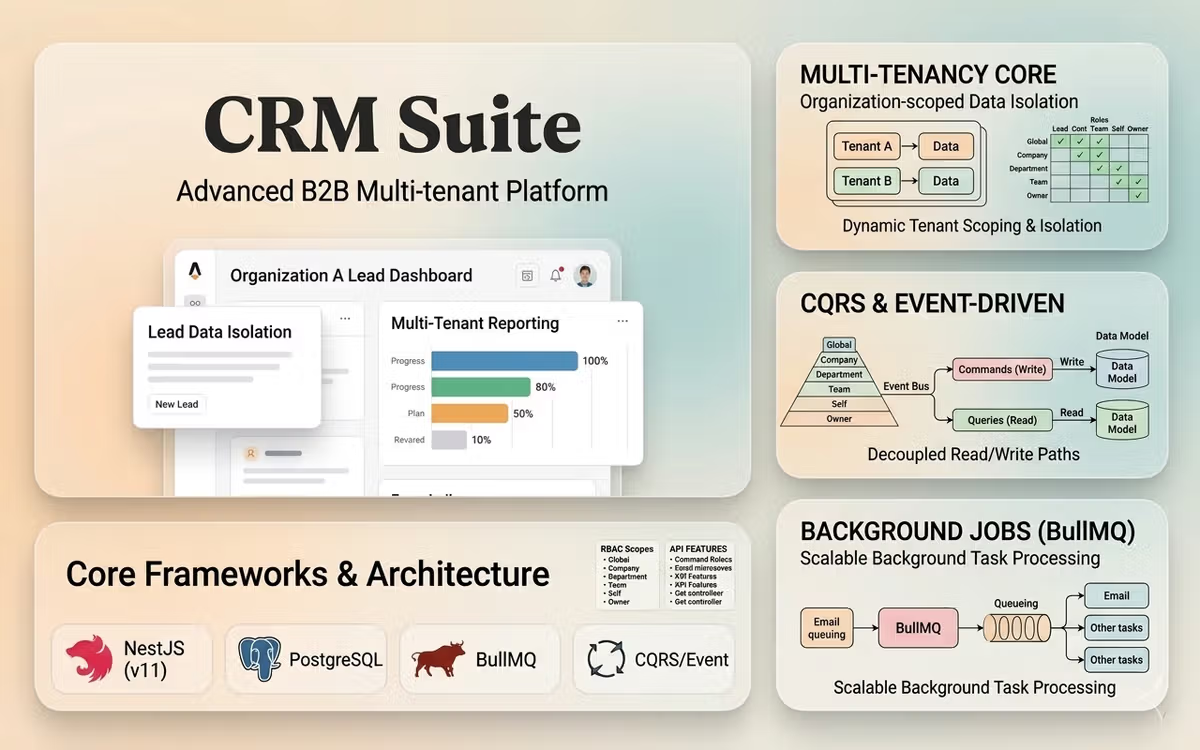Click the green 80% Progress bar
Image resolution: width=1200 pixels, height=750 pixels.
479,386
